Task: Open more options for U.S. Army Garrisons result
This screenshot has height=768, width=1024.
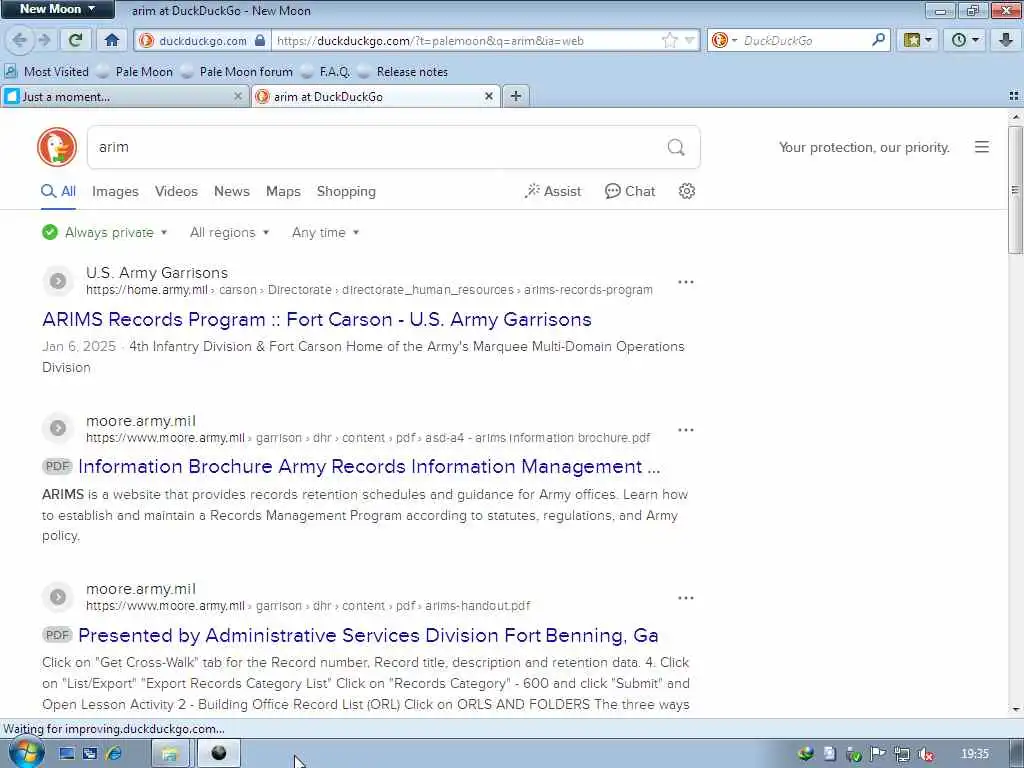Action: (x=686, y=282)
